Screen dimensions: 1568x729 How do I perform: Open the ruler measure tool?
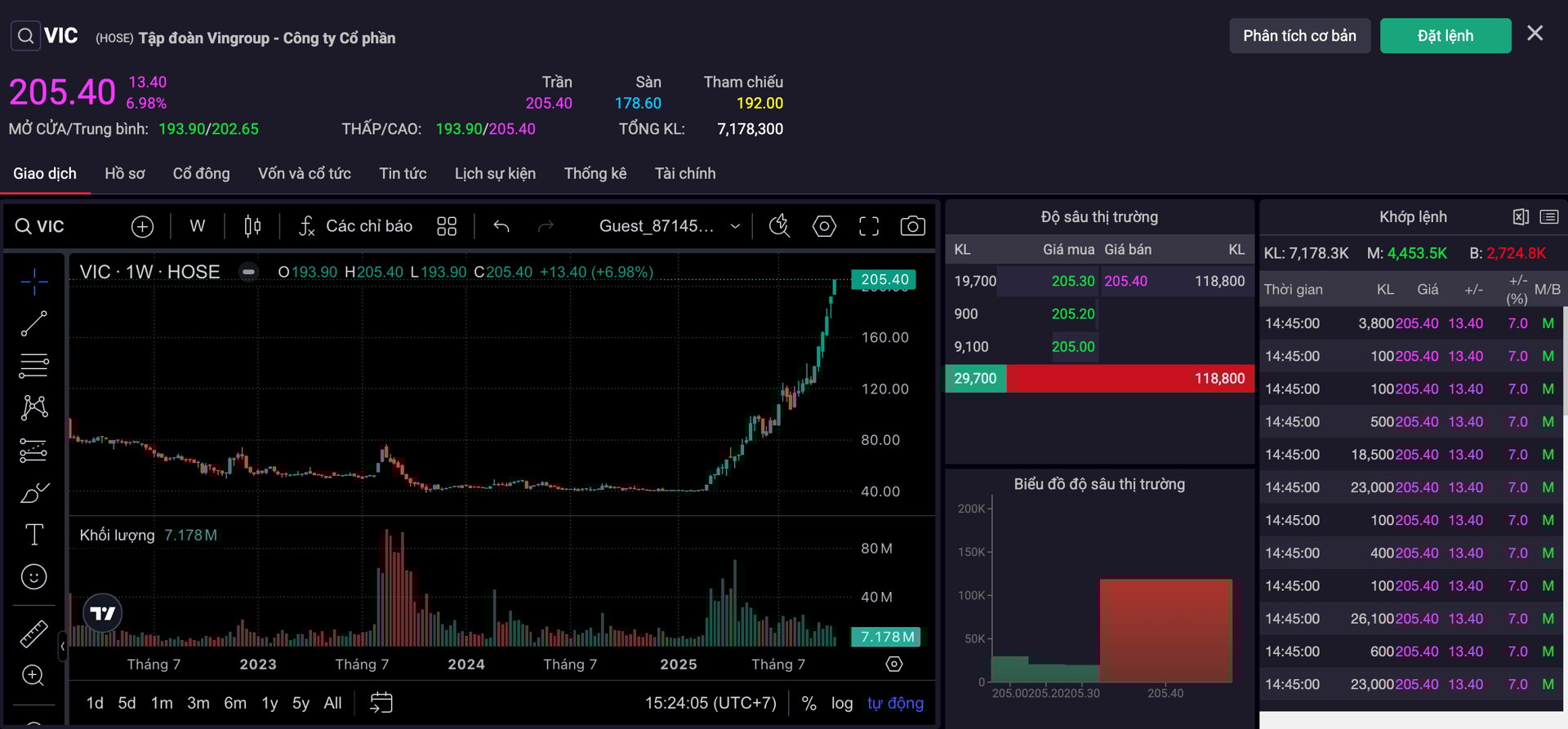(33, 633)
